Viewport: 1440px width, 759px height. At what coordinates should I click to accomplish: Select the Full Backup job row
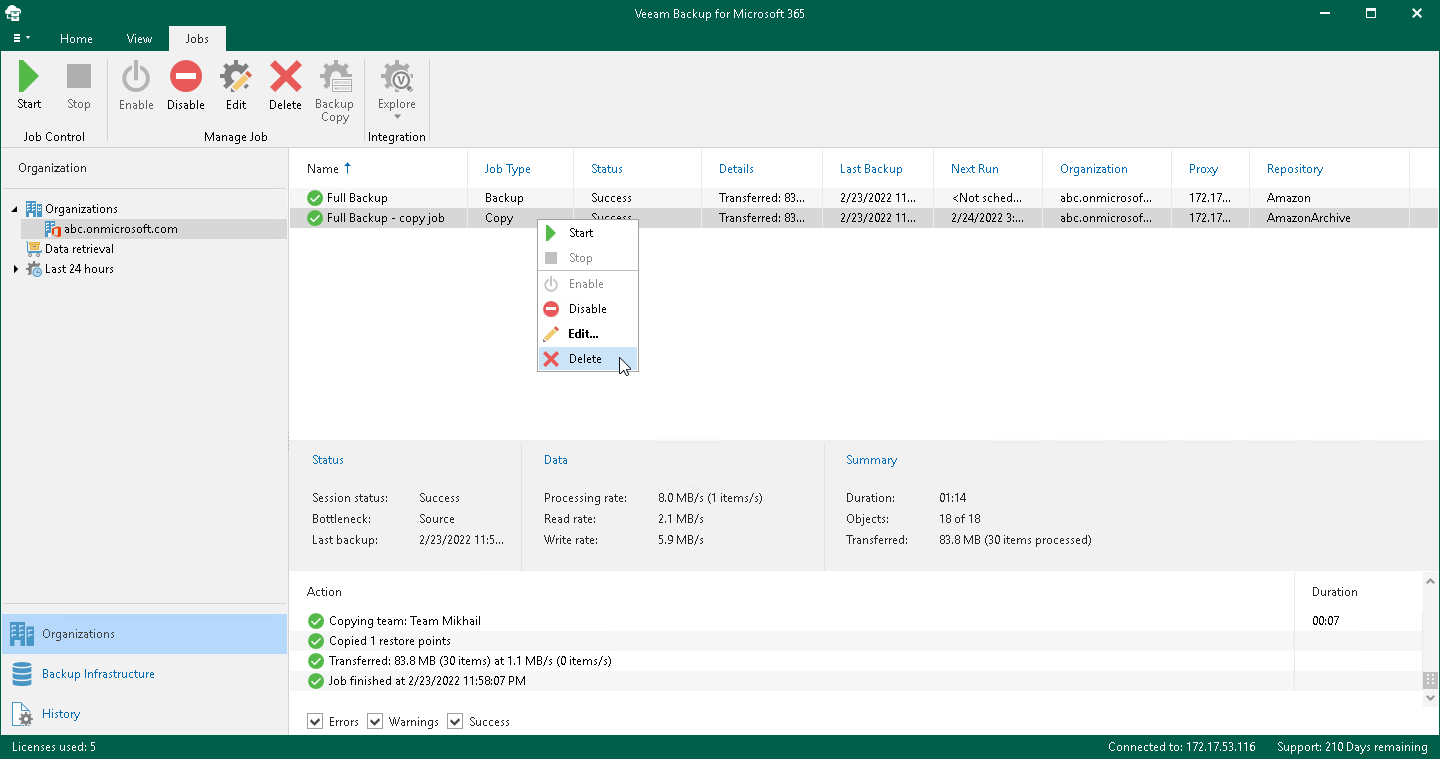[864, 198]
